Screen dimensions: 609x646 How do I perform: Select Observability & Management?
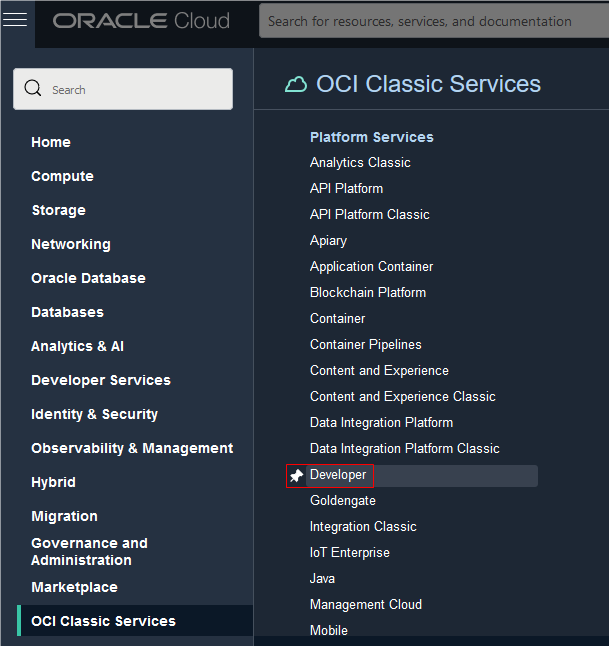coord(132,448)
